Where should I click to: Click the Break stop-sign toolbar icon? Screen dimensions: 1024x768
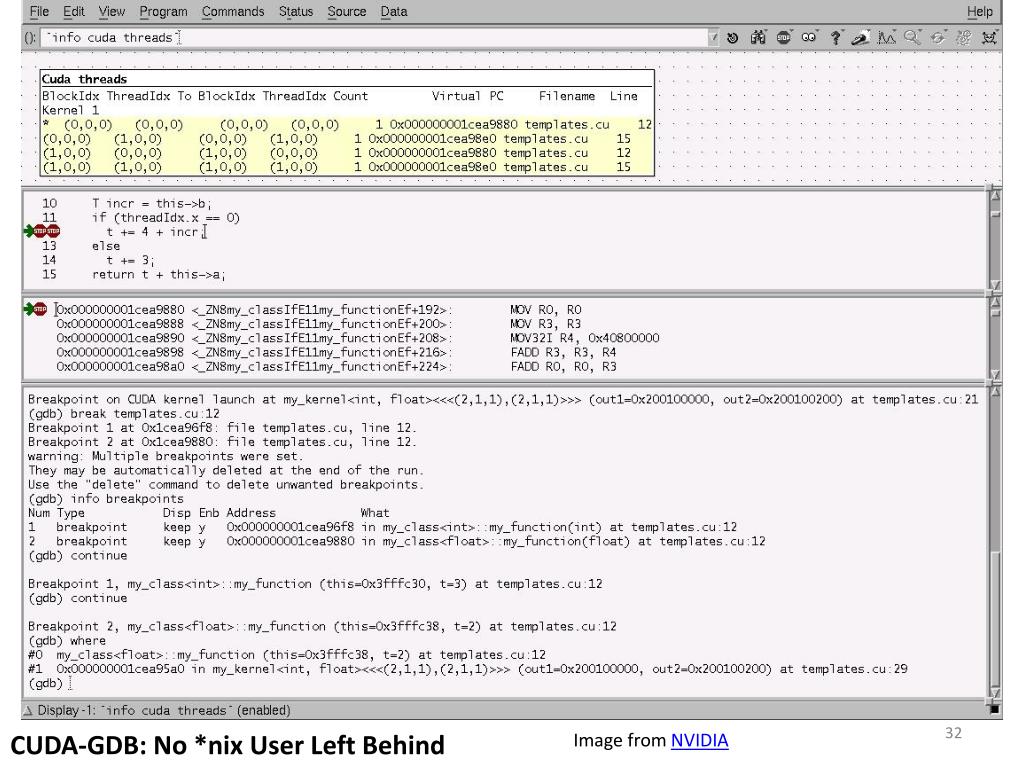click(x=784, y=38)
